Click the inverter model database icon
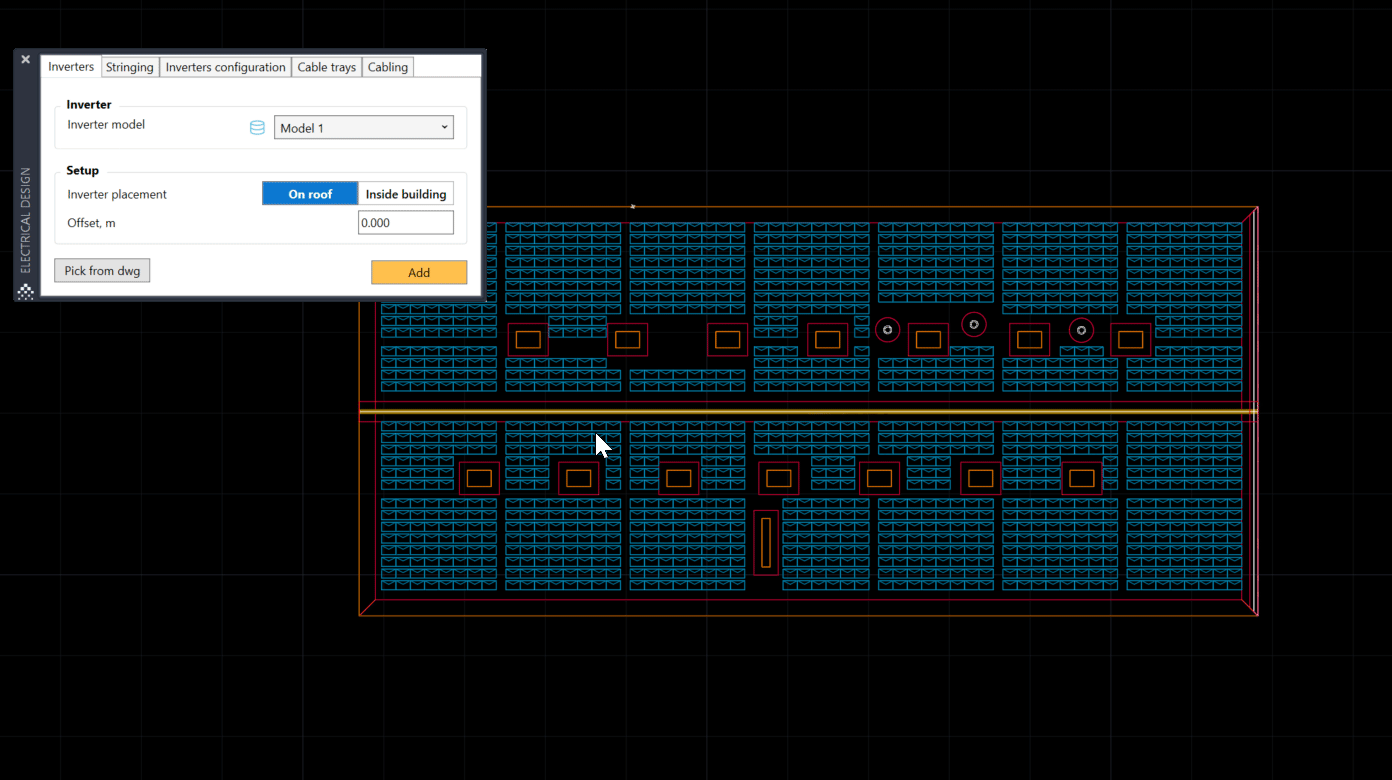The image size is (1392, 780). point(257,127)
